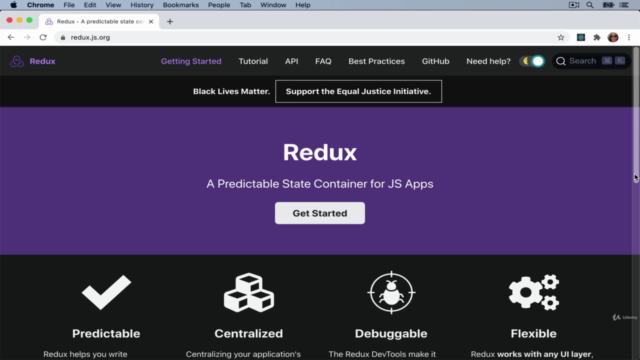Click the browser forward arrow

[x=27, y=37]
